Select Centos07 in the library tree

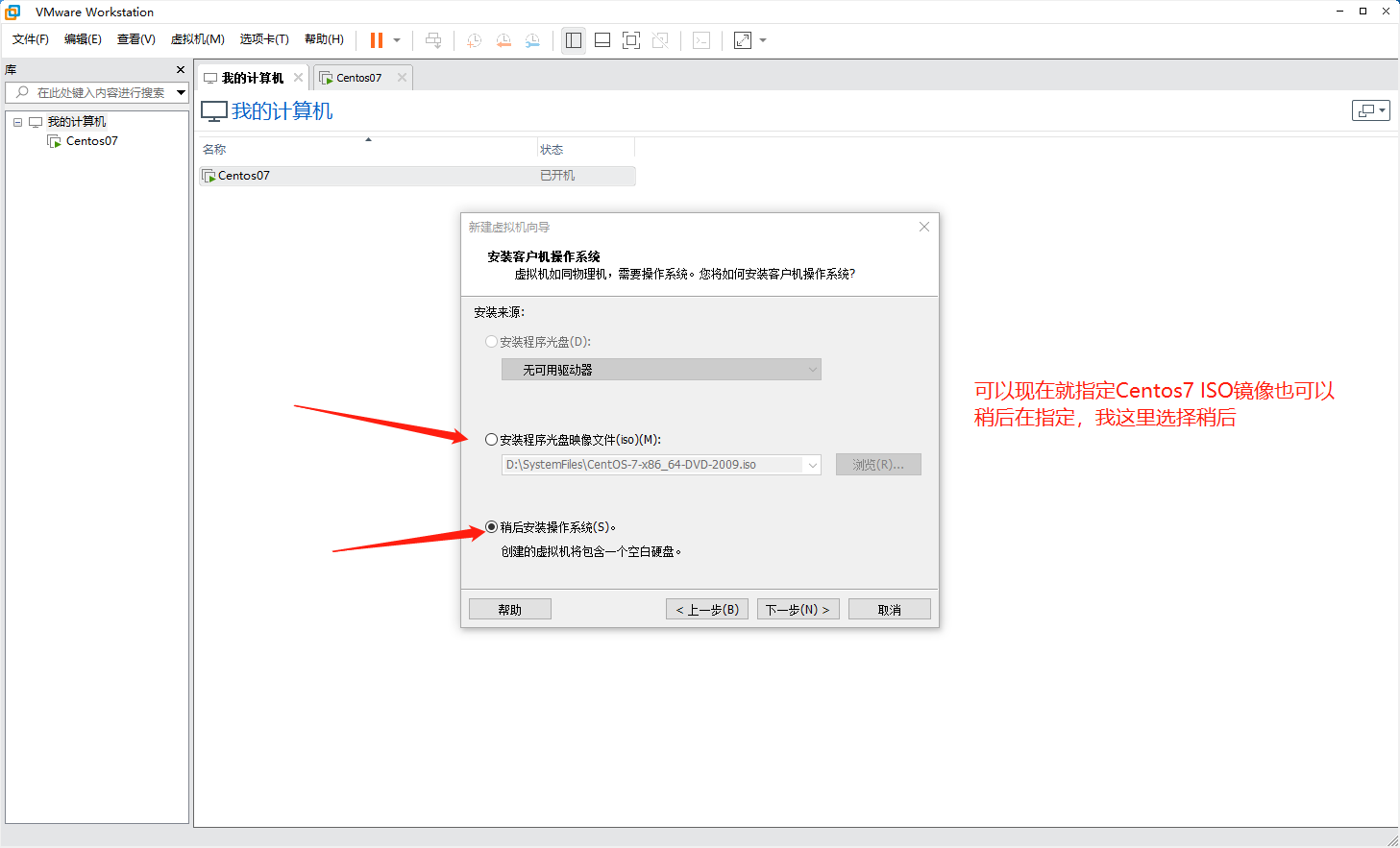coord(92,141)
